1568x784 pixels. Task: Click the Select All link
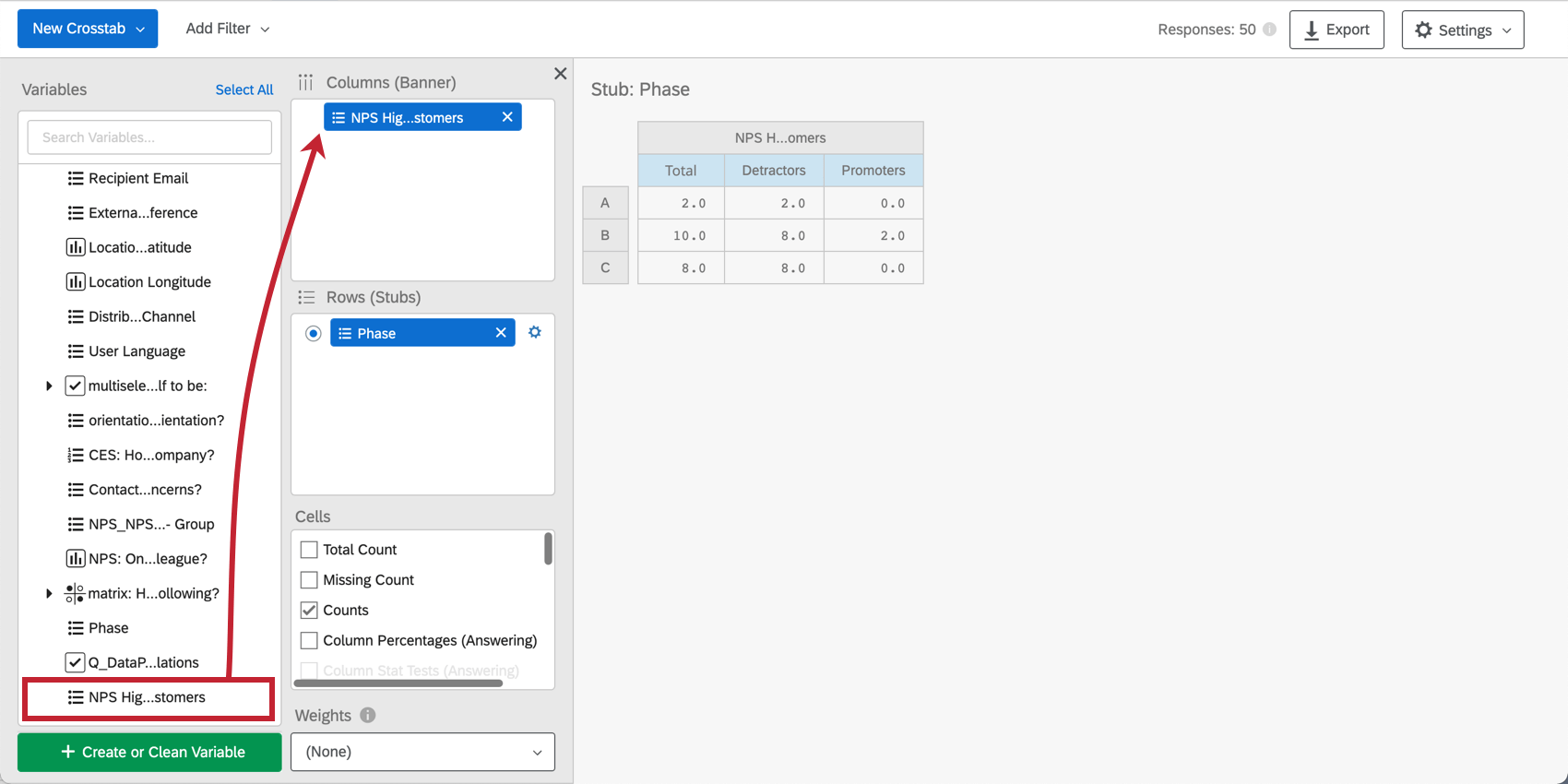[244, 89]
